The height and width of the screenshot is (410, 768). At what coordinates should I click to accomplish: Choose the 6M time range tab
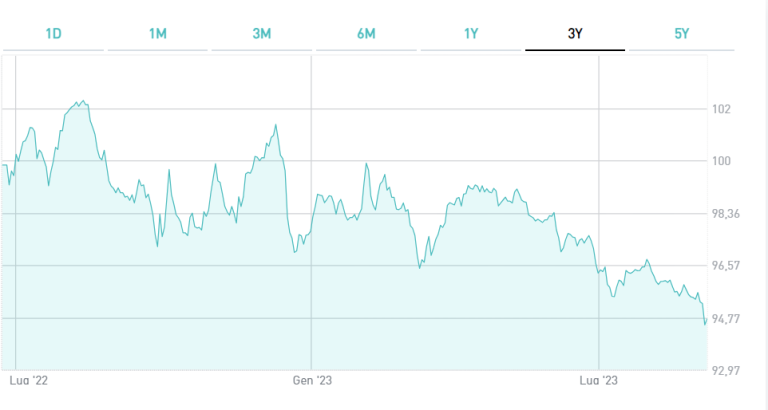click(x=366, y=33)
